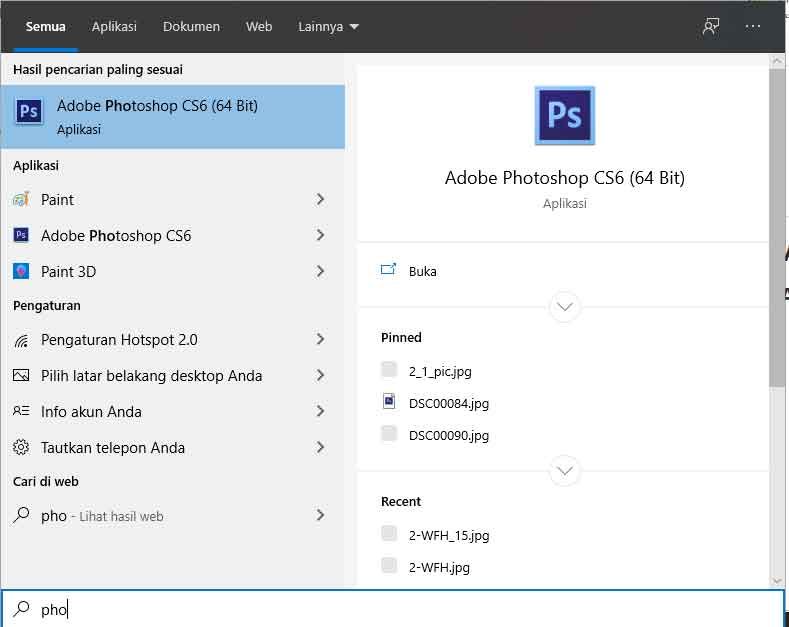Click the large Photoshop logo in the preview pane
Image resolution: width=789 pixels, height=627 pixels.
pos(564,116)
